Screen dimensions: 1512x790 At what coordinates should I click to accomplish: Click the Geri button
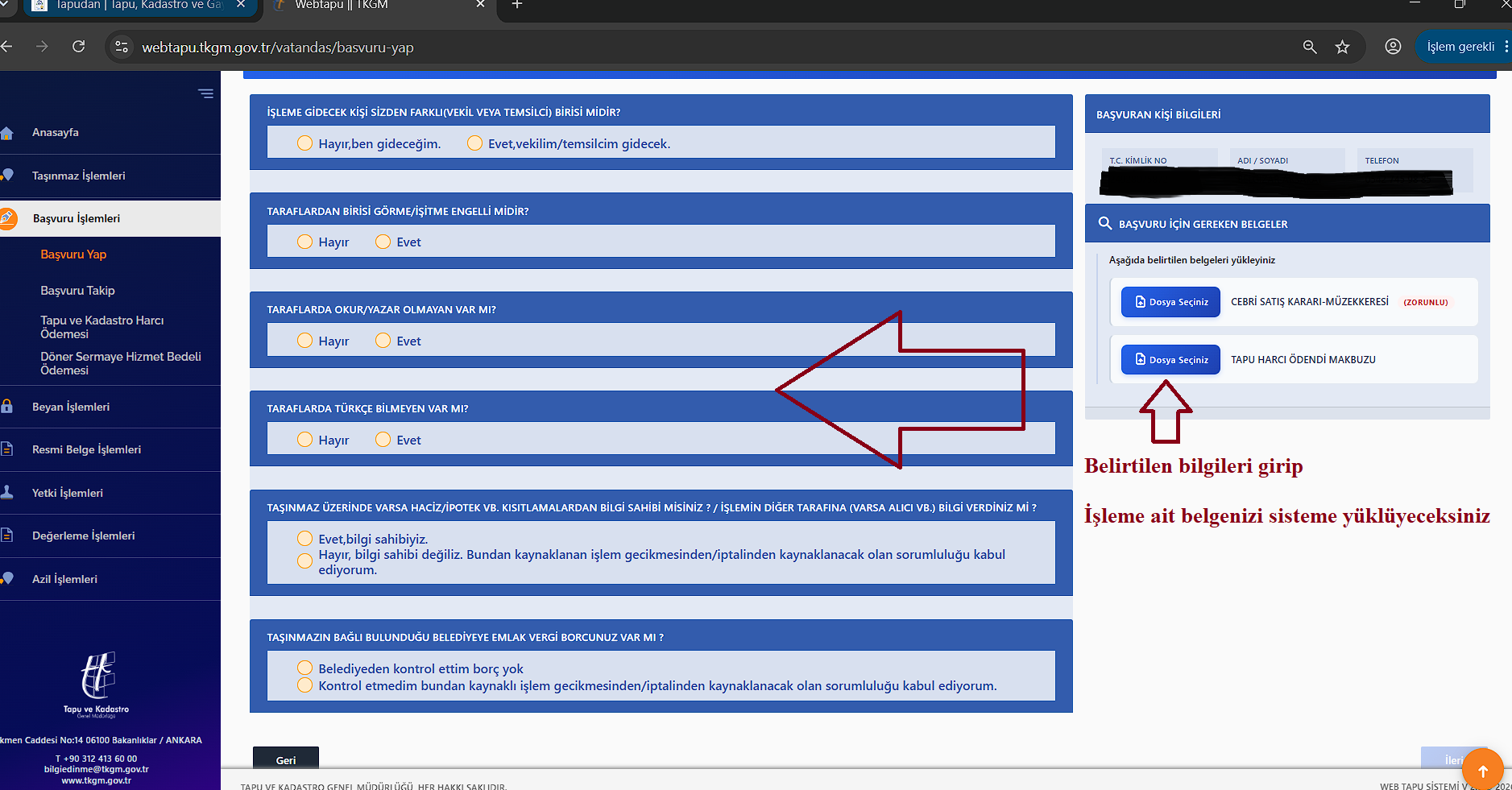click(286, 759)
